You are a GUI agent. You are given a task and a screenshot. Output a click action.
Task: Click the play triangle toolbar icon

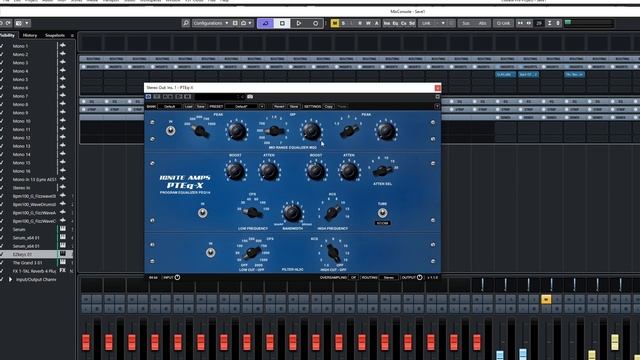point(299,23)
